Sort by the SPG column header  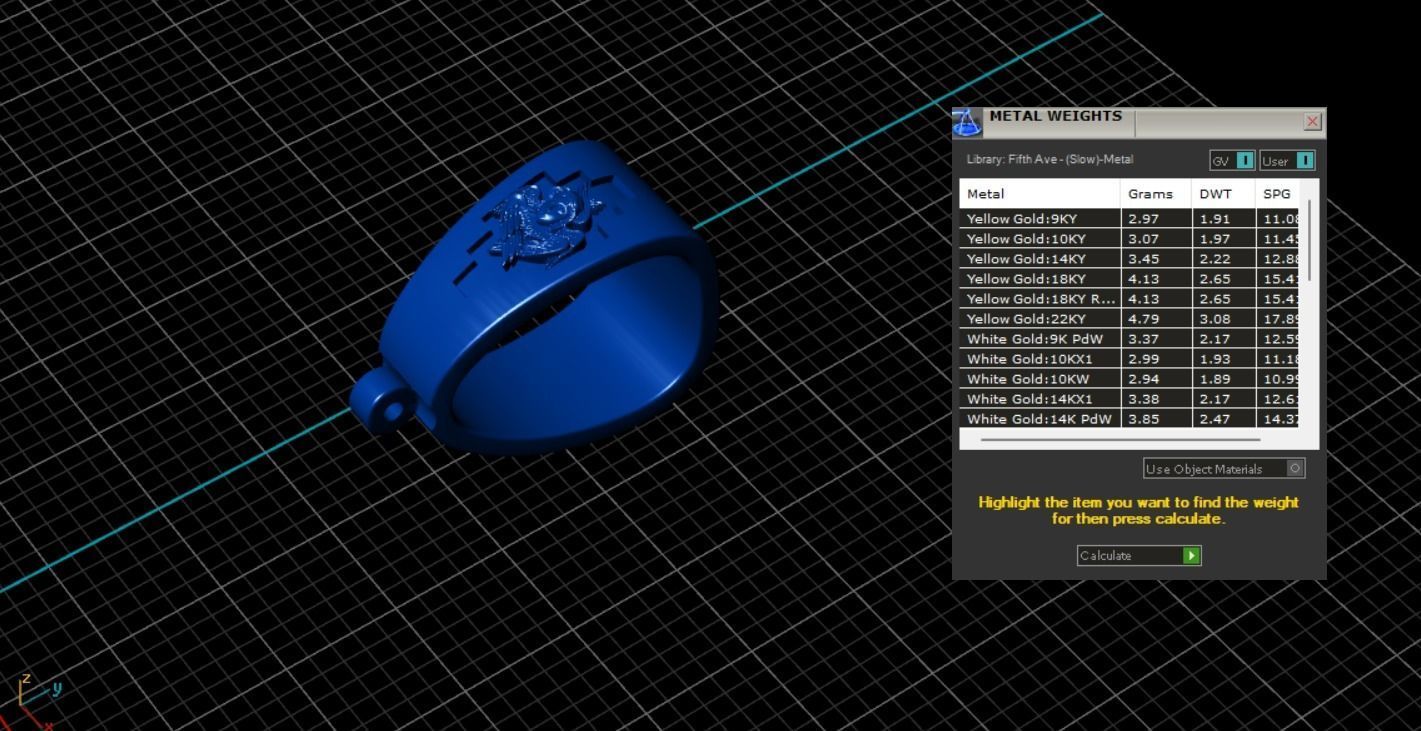1277,194
